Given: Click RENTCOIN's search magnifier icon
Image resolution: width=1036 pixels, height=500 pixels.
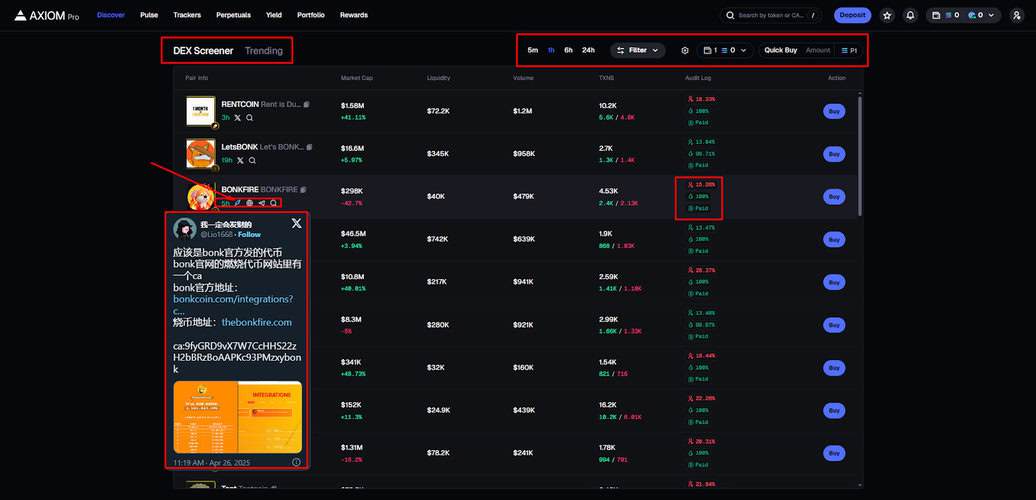Looking at the screenshot, I should (x=250, y=118).
